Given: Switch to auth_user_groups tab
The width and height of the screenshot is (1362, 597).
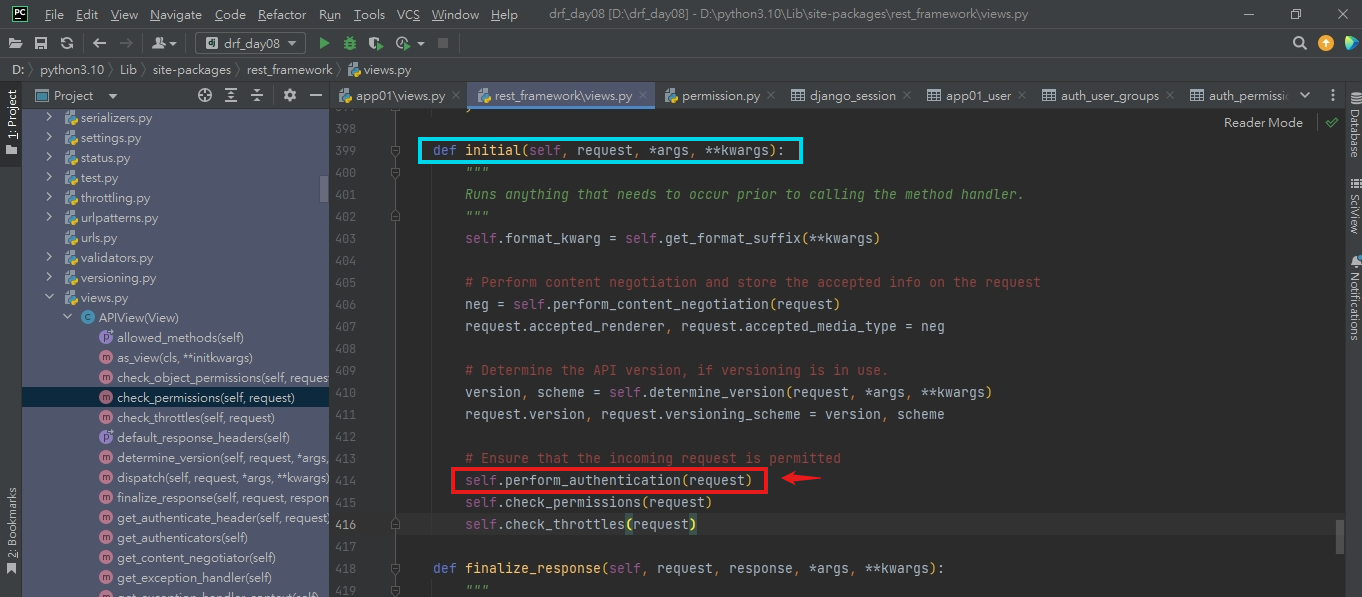Looking at the screenshot, I should (1109, 95).
